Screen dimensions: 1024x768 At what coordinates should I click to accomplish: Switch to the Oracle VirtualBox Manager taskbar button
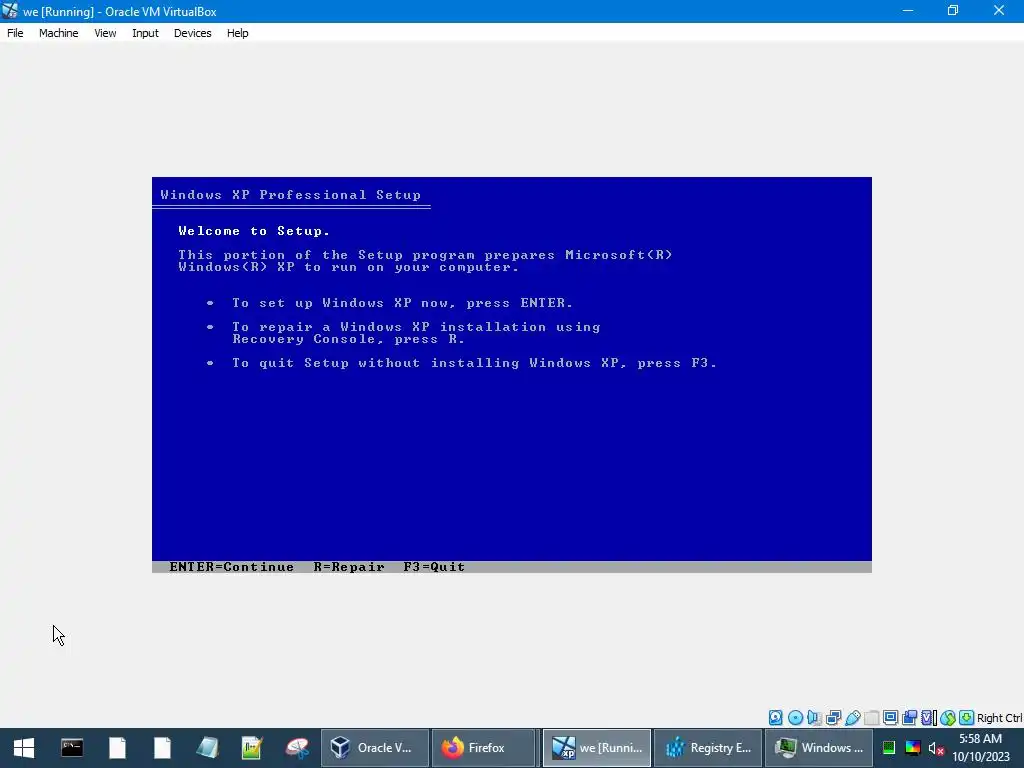375,748
